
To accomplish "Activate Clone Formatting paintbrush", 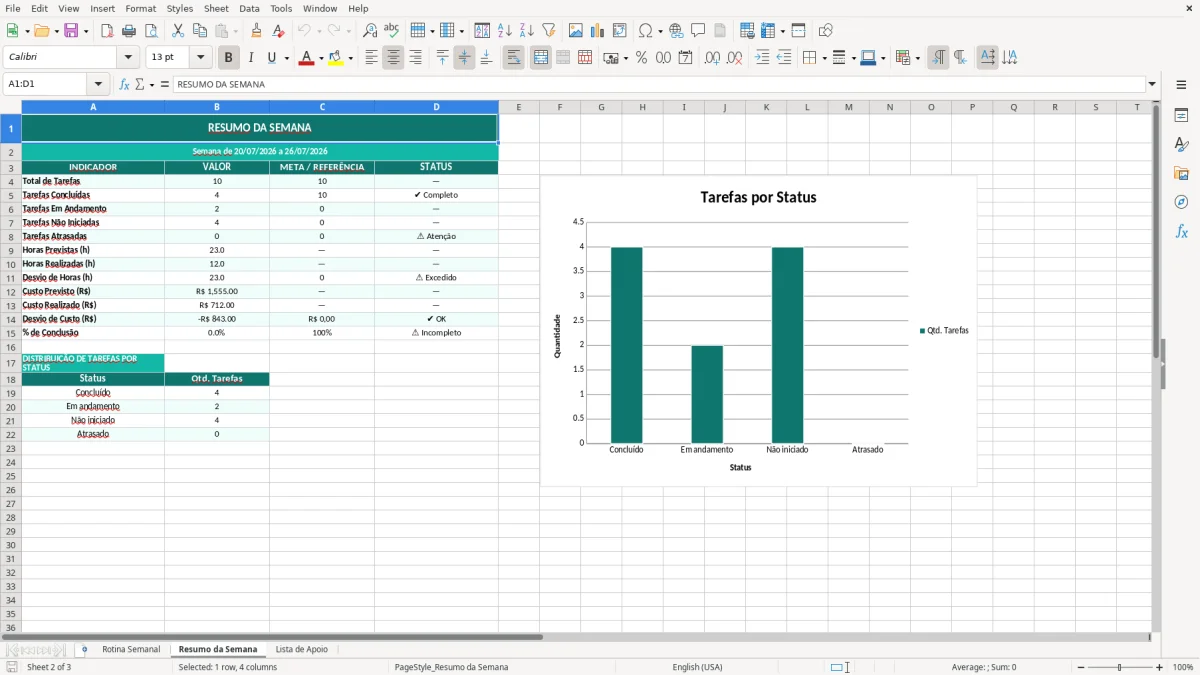I will tap(257, 31).
